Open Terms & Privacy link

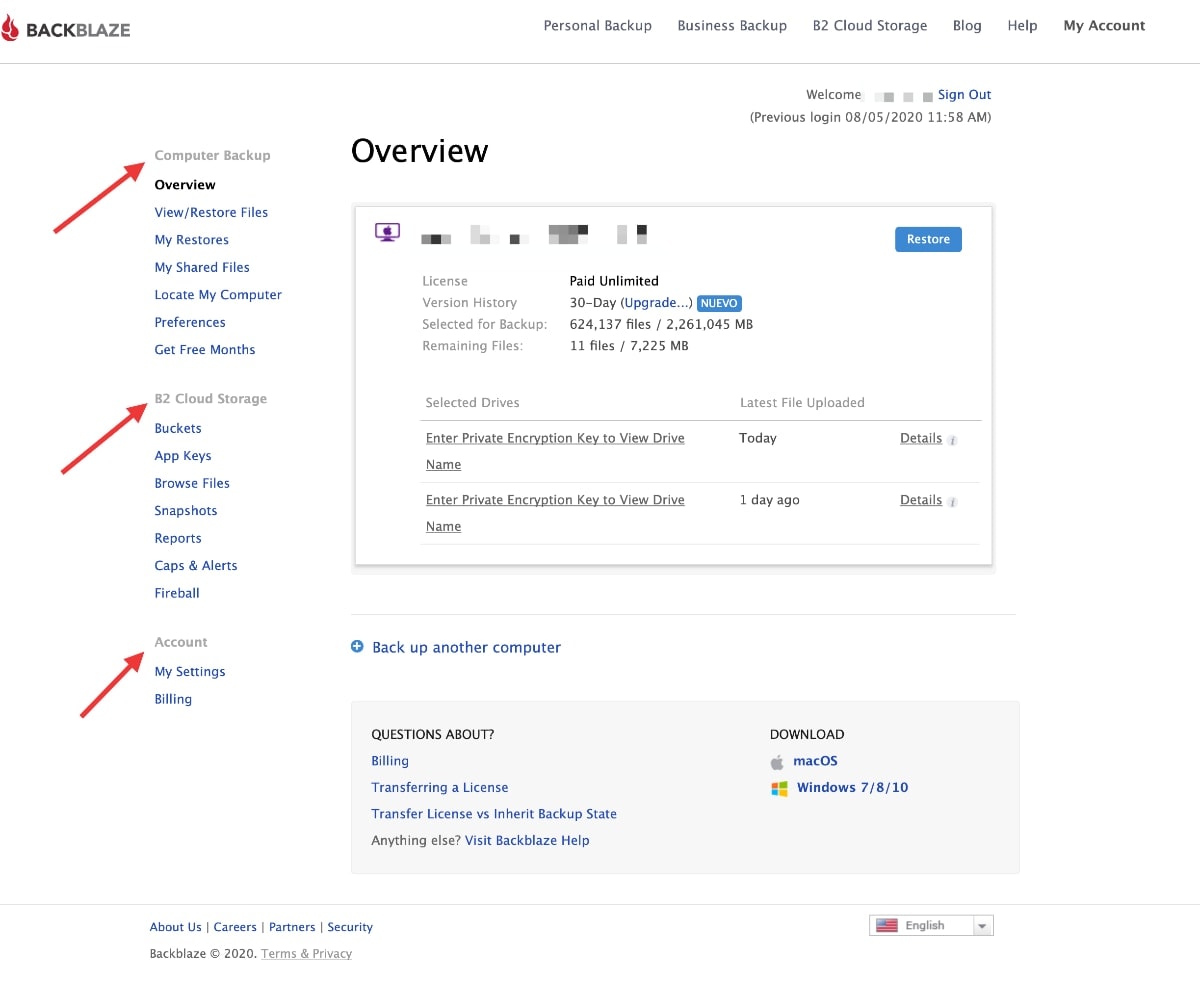pos(306,954)
